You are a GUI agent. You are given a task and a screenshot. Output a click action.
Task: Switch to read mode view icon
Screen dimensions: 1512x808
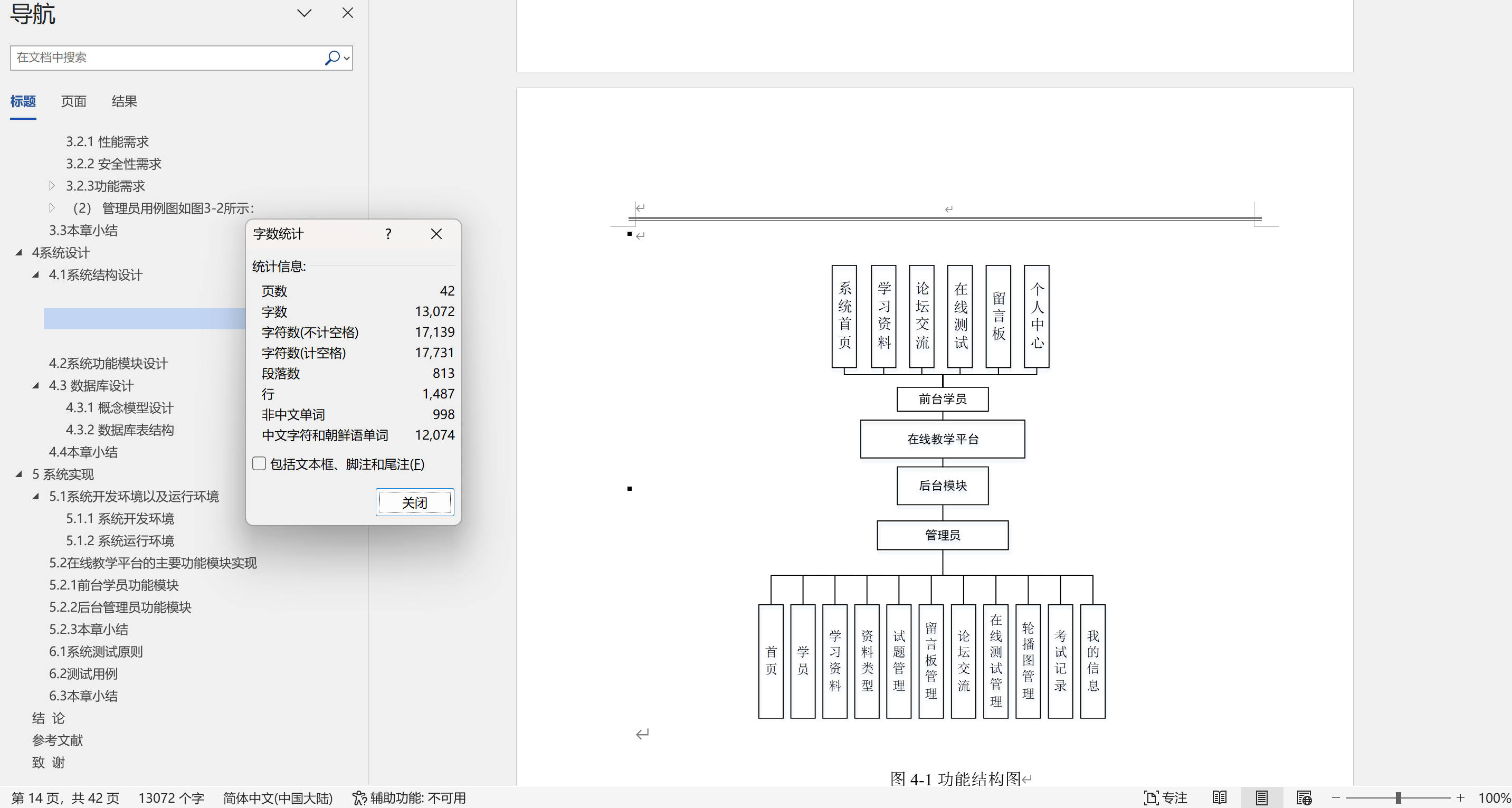coord(1219,798)
